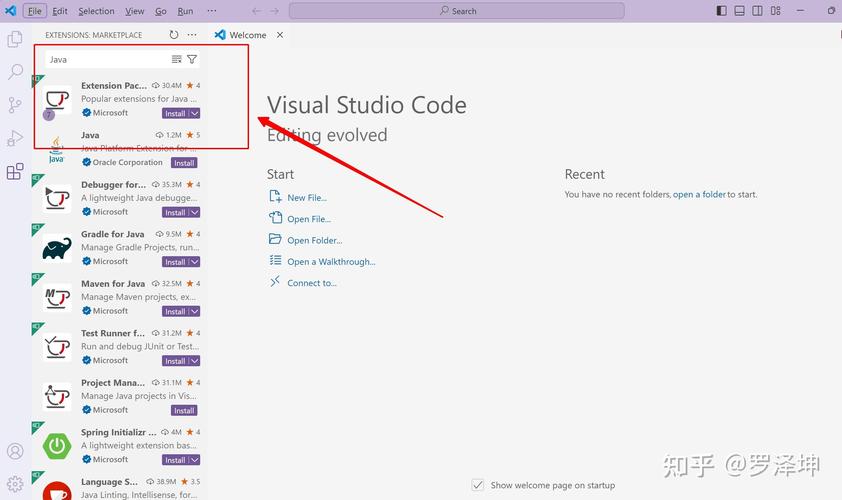The image size is (842, 500).
Task: Open the Accounts icon in activity bar
Action: pos(15,452)
